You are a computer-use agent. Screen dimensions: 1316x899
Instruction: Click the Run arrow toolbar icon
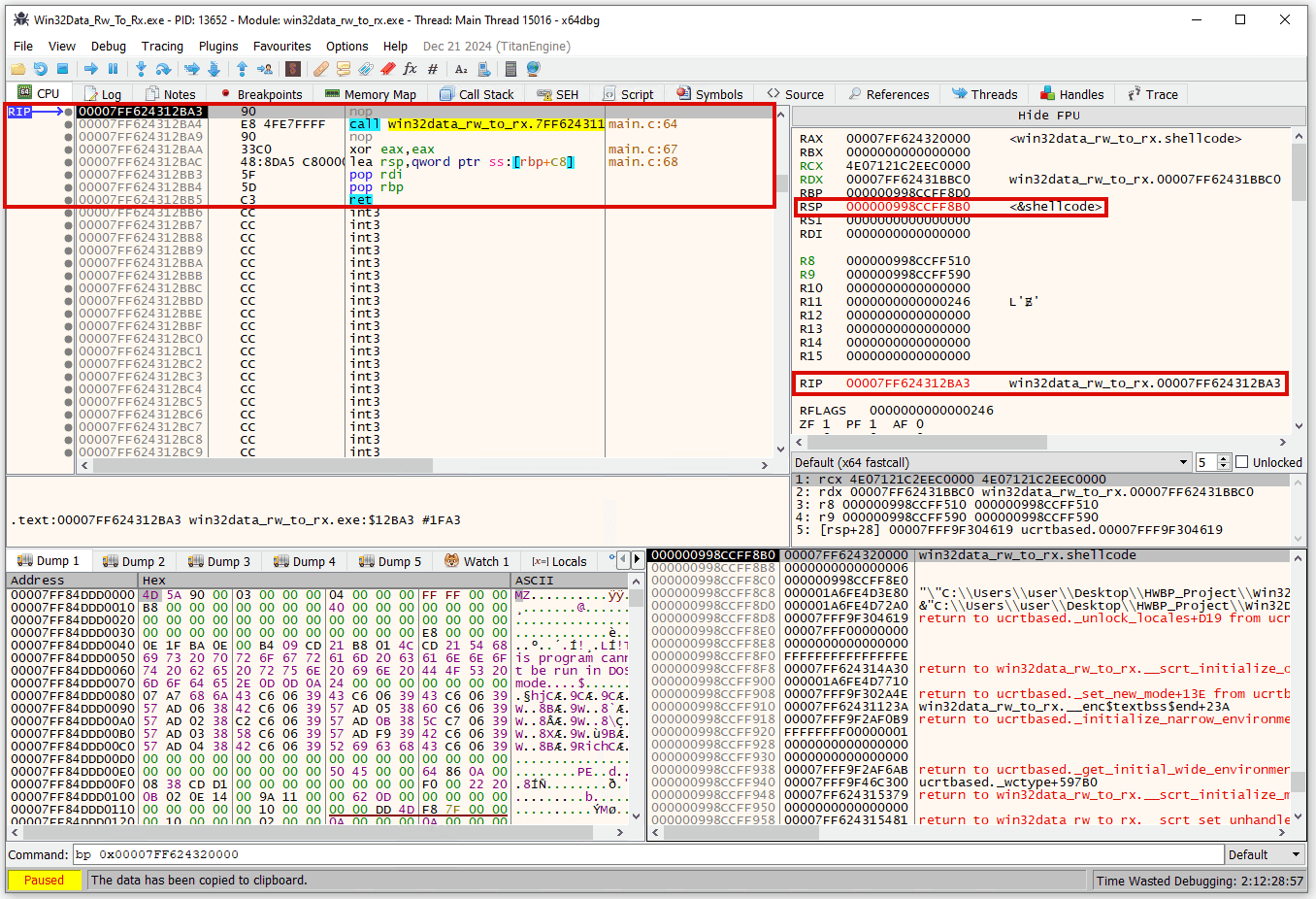click(x=90, y=69)
